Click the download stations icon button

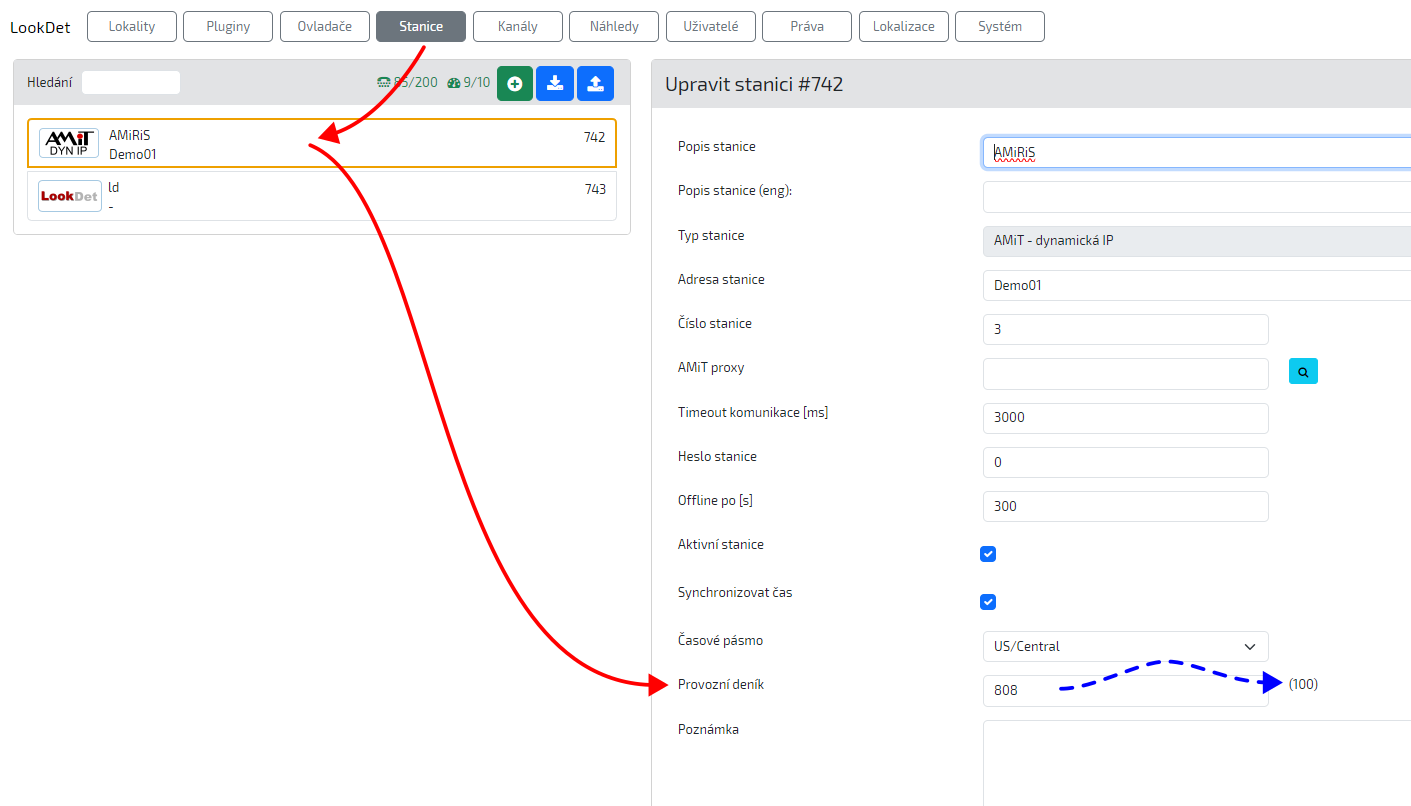pyautogui.click(x=555, y=83)
